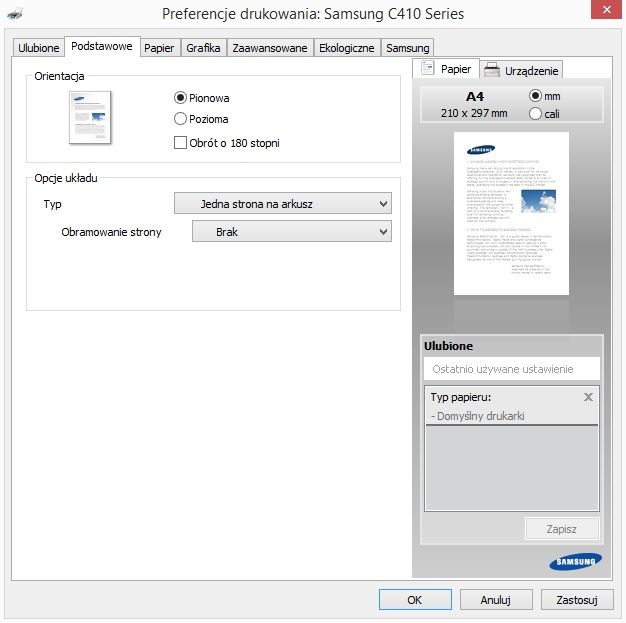Show the Urządzenie preview tab
This screenshot has width=626, height=623.
point(521,70)
